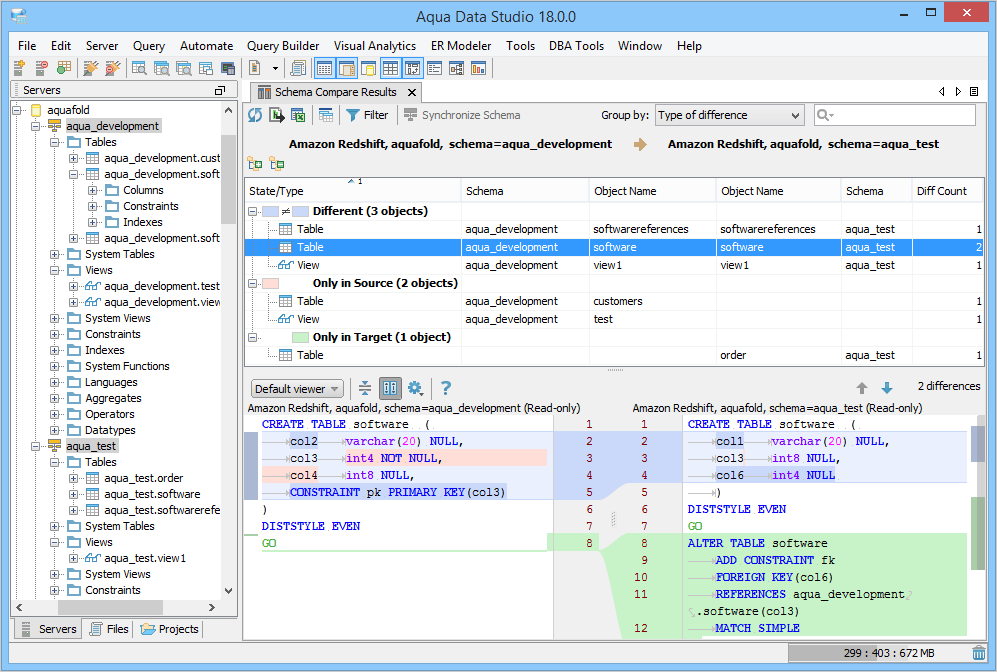Click the ER diagram toolbar icon
The width and height of the screenshot is (997, 672).
(457, 68)
